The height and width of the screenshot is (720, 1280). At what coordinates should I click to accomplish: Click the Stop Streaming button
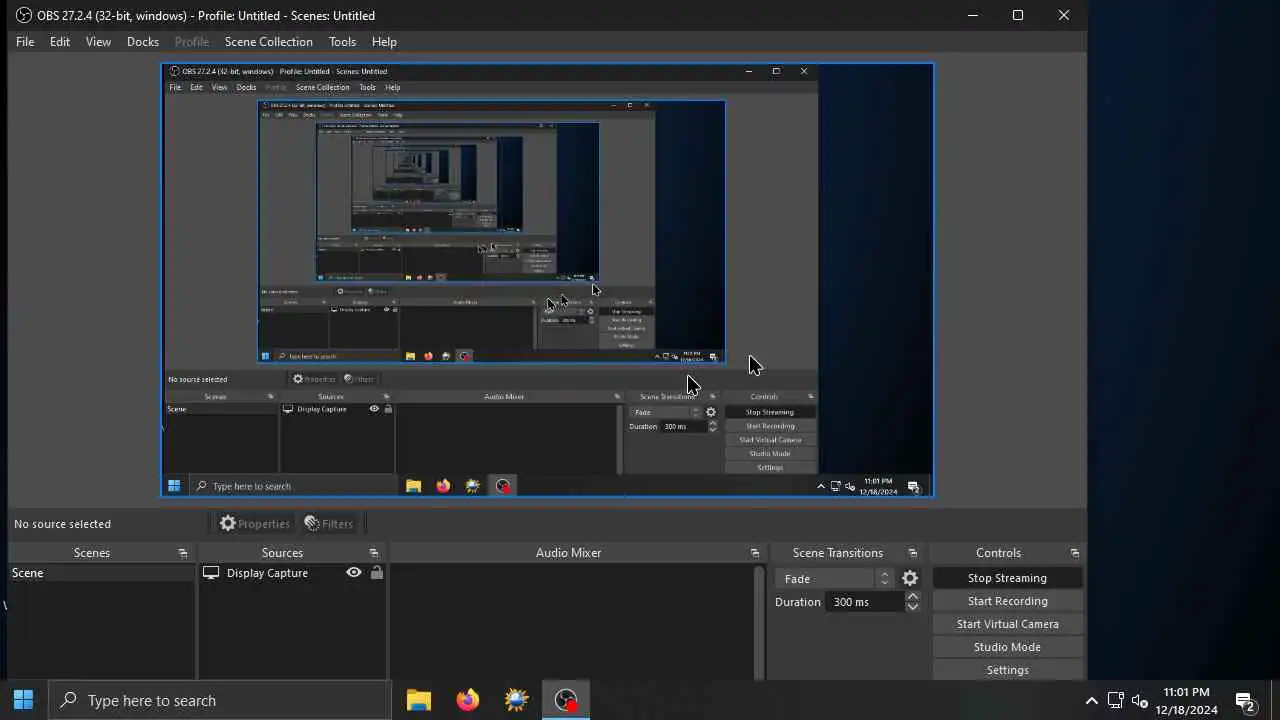[x=1007, y=578]
